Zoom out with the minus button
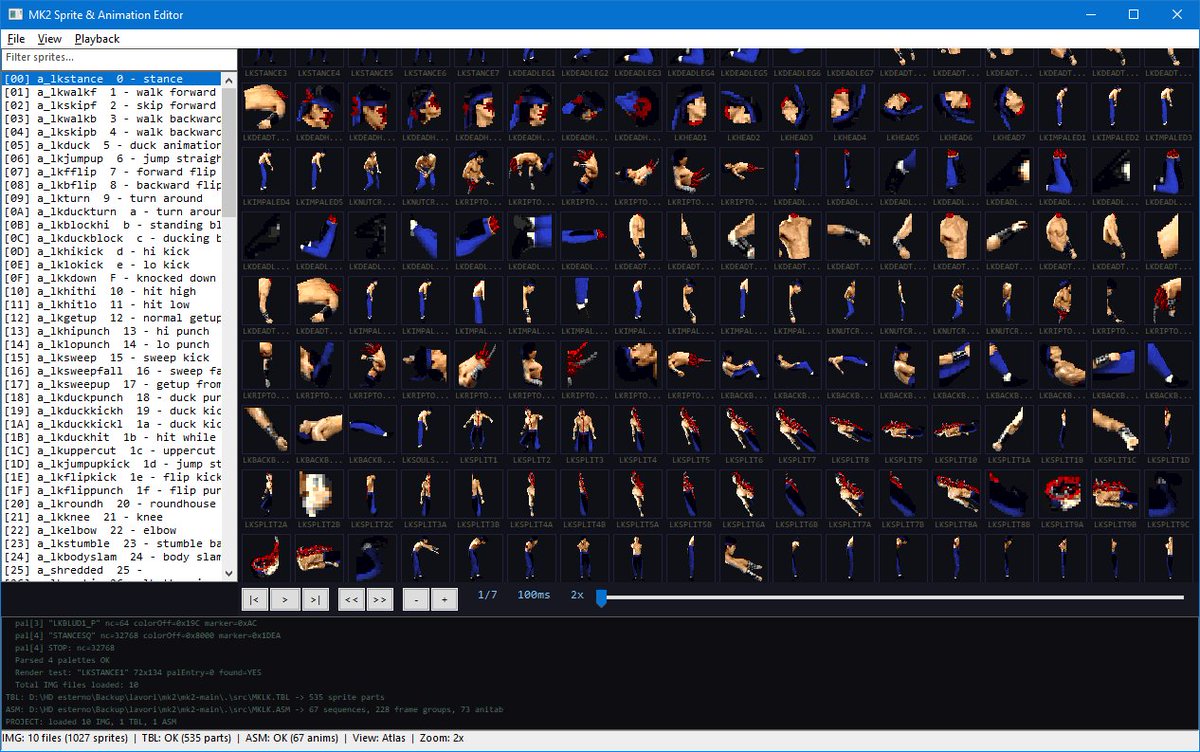 coord(415,599)
